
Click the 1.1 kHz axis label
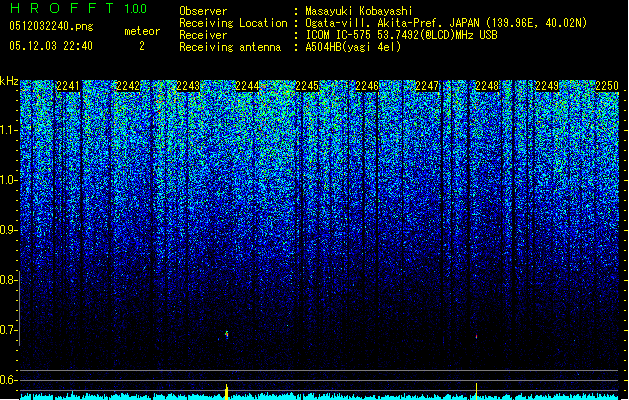[9, 130]
